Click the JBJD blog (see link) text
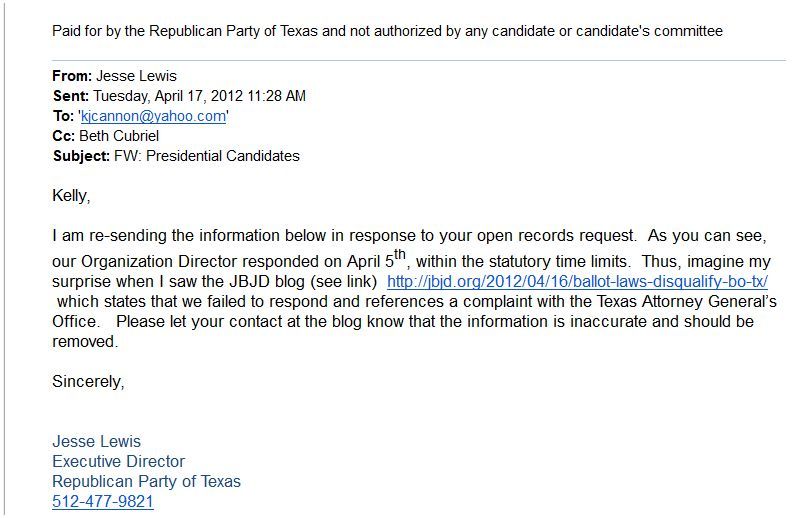Image resolution: width=793 pixels, height=518 pixels. click(303, 281)
